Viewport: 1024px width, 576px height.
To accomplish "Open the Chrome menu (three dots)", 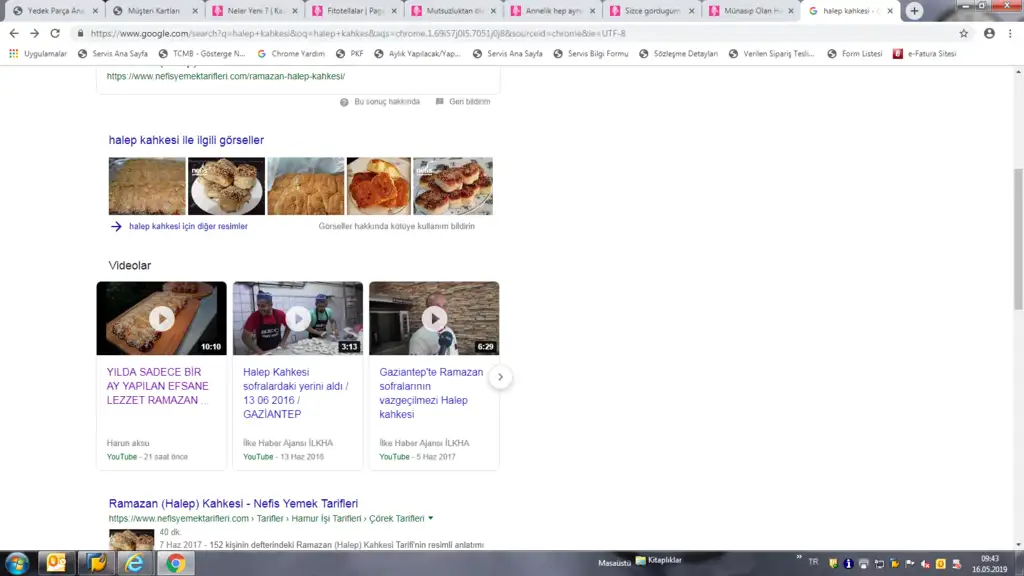I will [1011, 33].
